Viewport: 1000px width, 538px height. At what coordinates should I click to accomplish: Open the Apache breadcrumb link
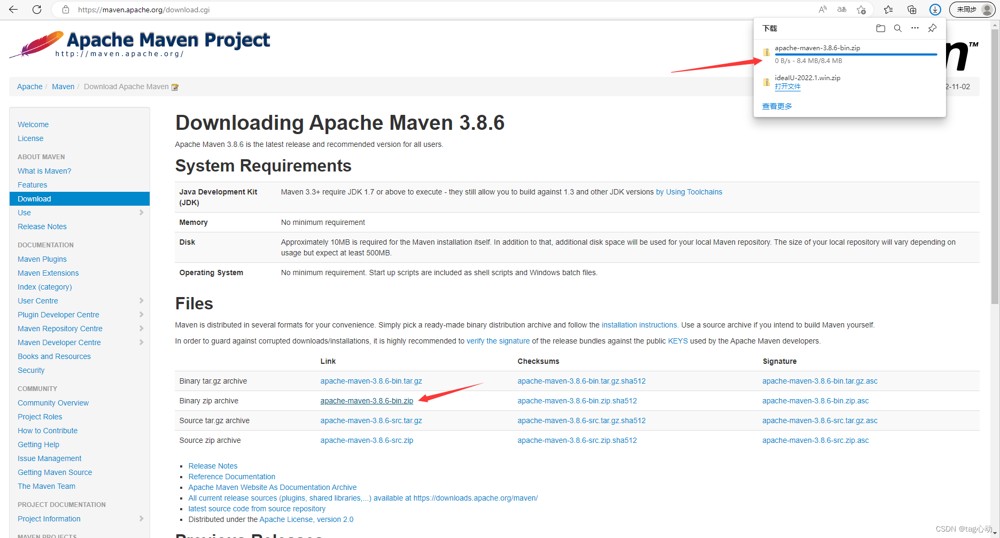29,87
